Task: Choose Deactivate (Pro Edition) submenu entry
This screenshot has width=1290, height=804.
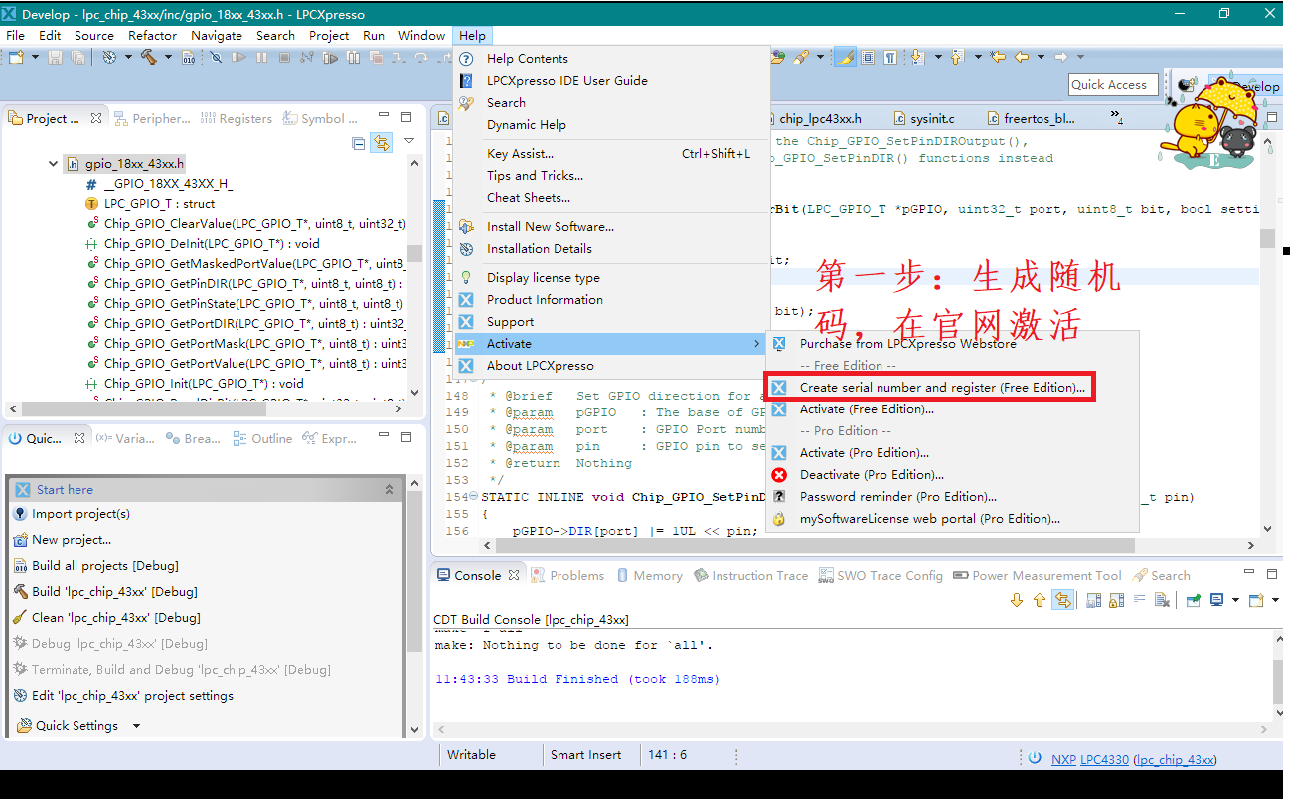Action: (952, 475)
